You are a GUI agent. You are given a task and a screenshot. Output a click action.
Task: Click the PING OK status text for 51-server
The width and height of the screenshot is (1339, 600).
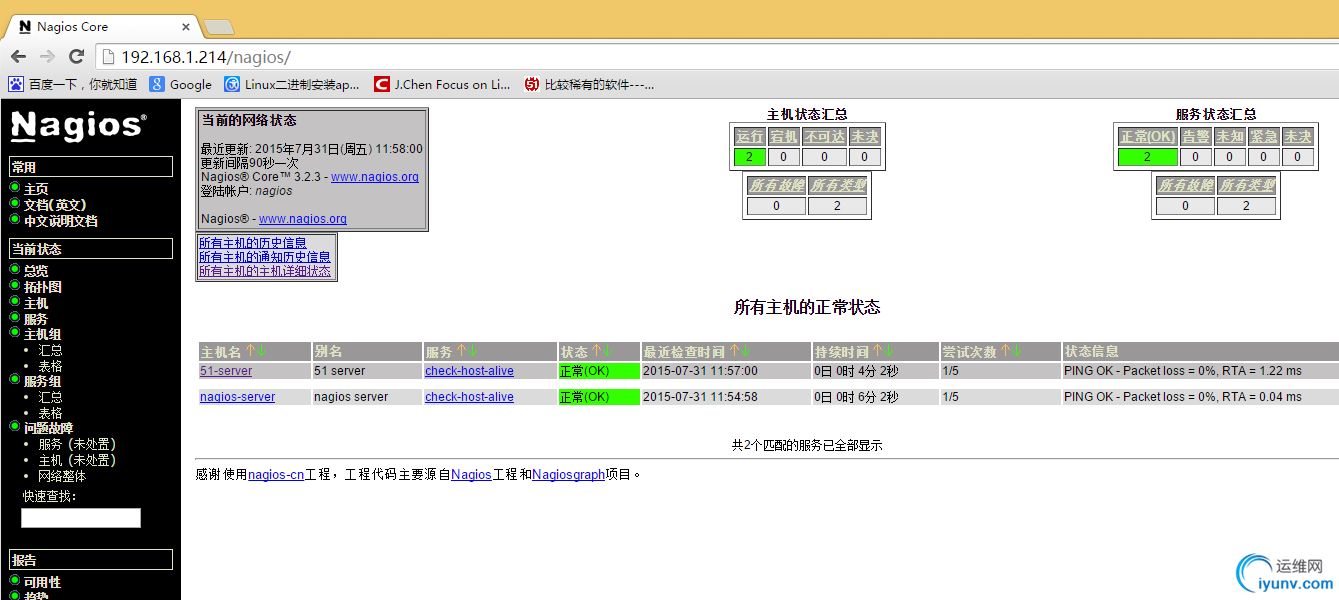coord(1183,371)
